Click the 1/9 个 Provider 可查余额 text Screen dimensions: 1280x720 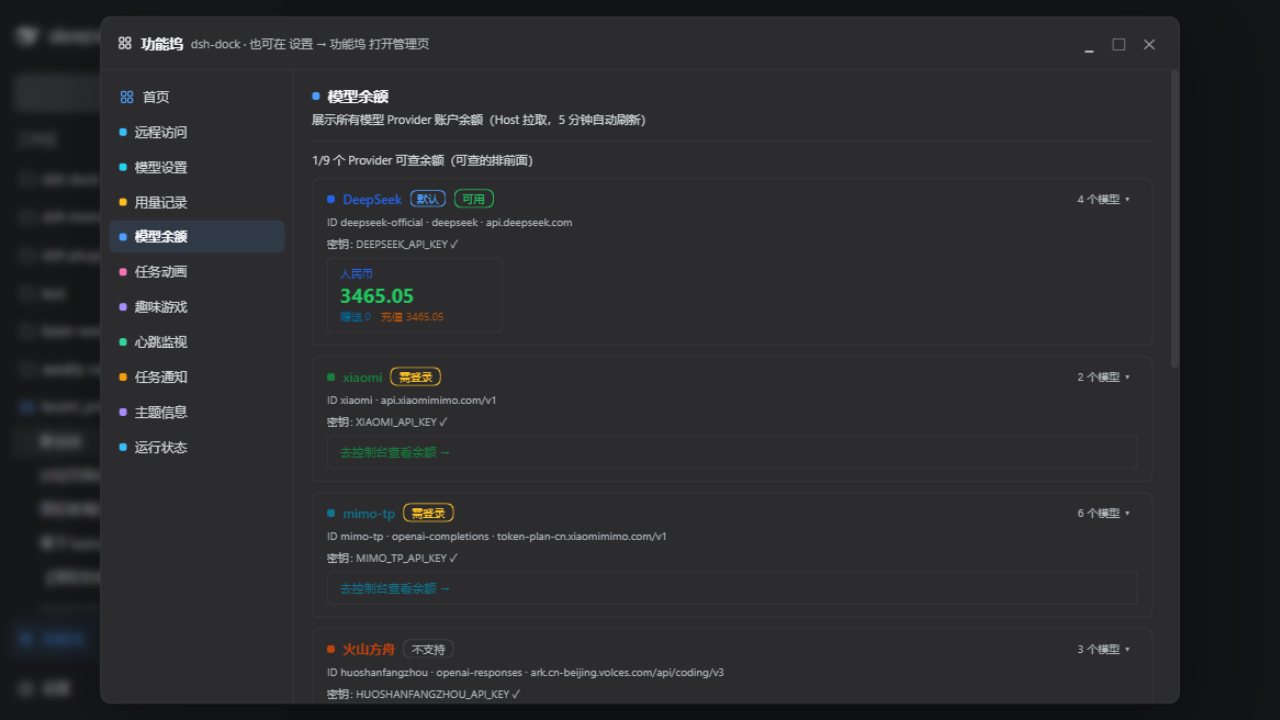click(x=422, y=160)
